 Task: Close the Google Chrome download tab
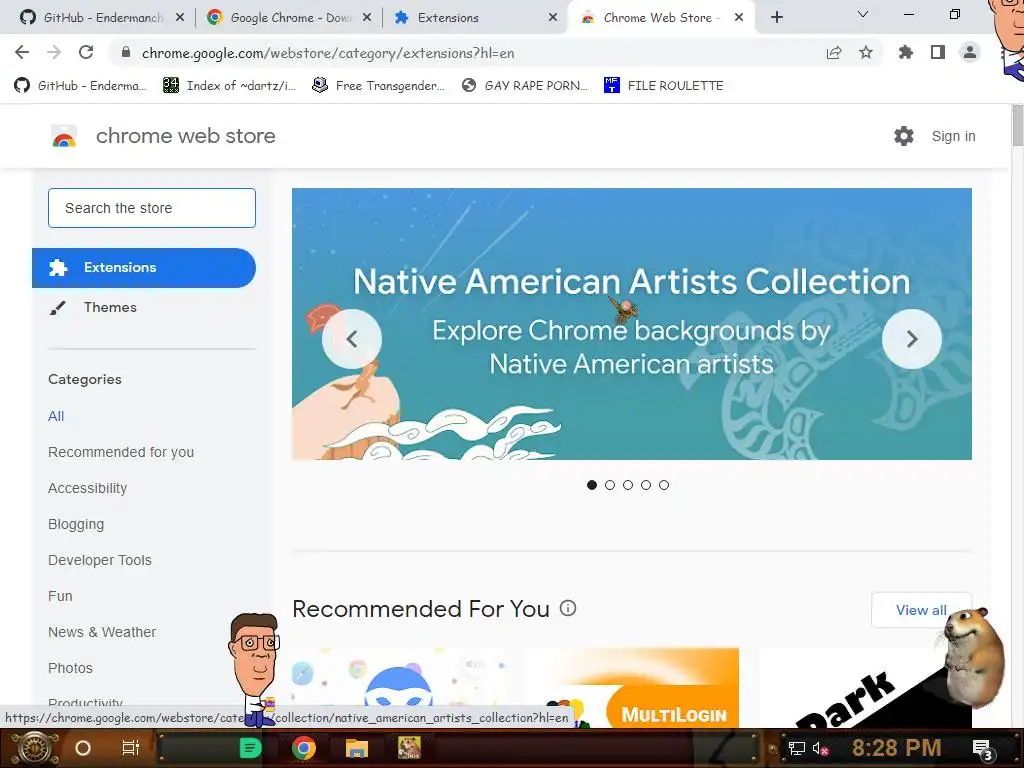pyautogui.click(x=367, y=18)
